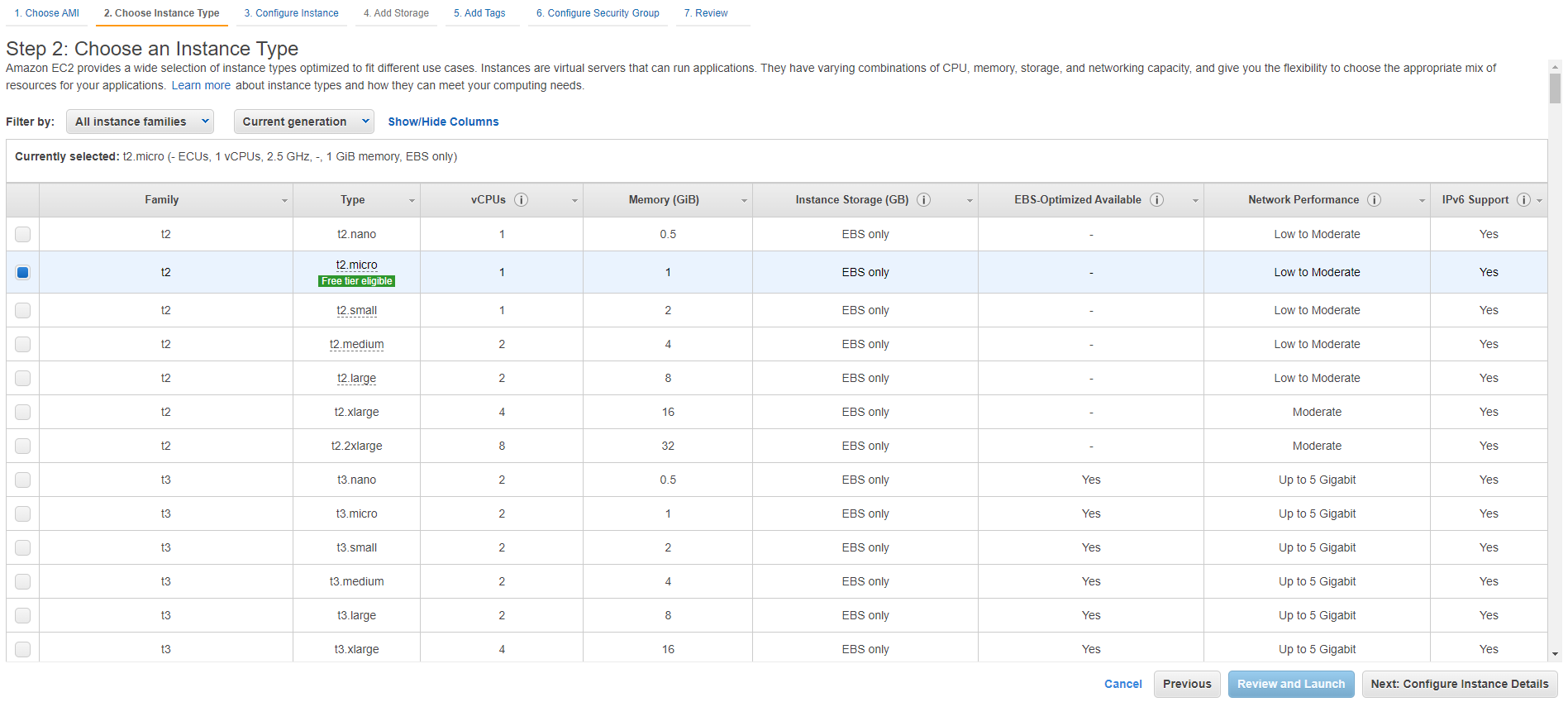Toggle the t2.micro instance checkbox
The height and width of the screenshot is (702, 1568).
(22, 272)
